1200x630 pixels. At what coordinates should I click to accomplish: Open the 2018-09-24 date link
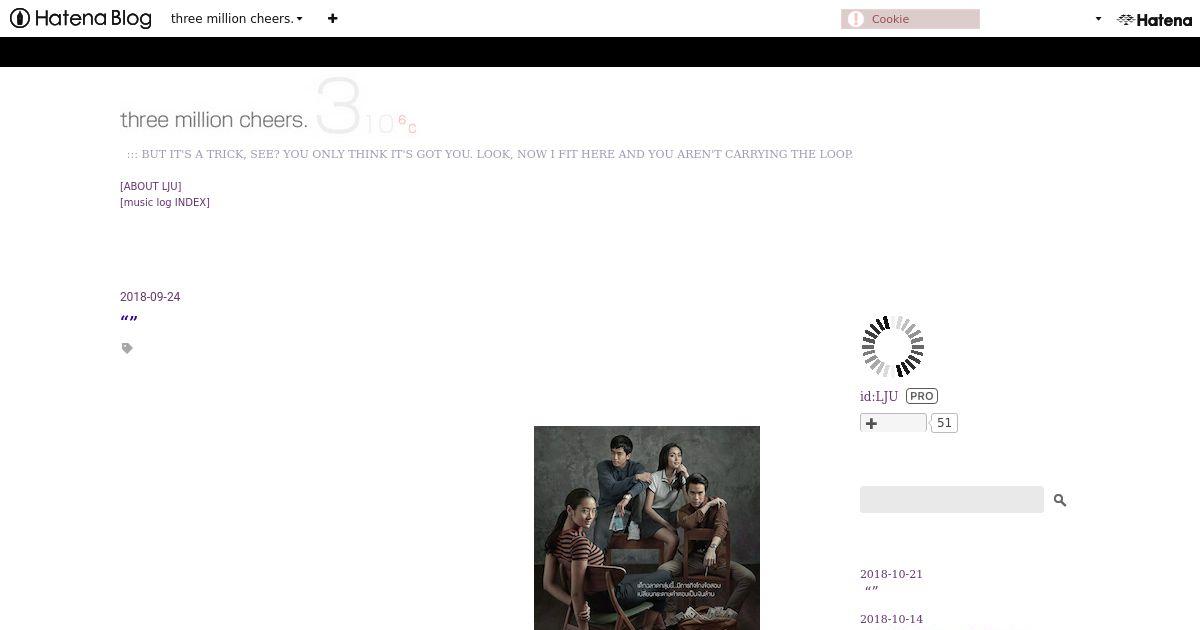[x=150, y=297]
